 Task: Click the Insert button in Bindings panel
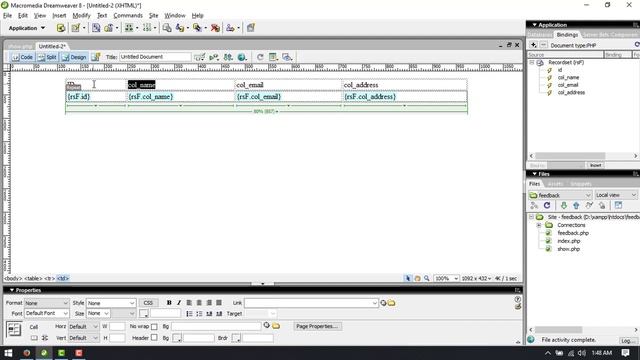click(595, 165)
